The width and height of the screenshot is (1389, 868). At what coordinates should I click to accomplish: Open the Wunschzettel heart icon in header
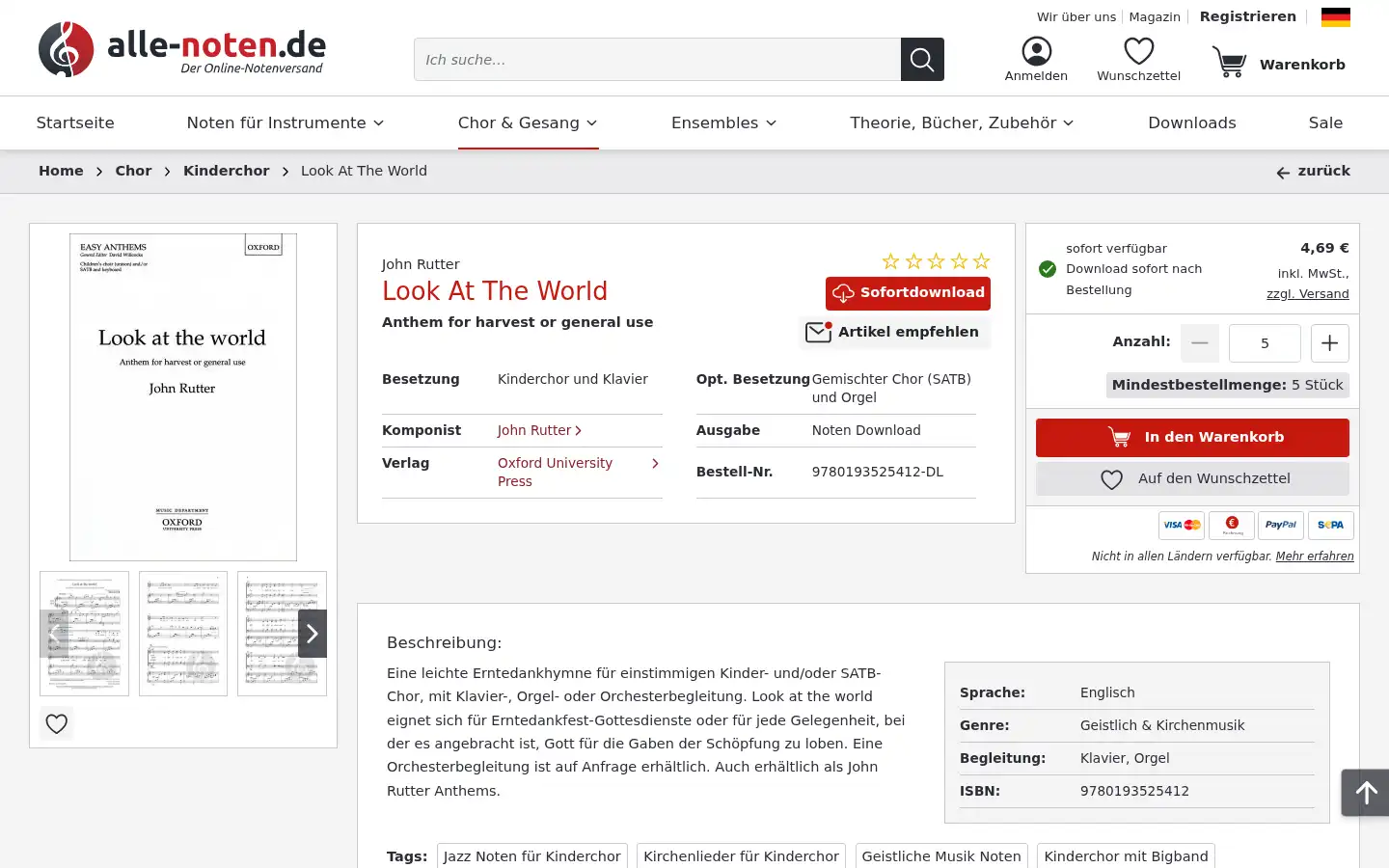point(1138,51)
